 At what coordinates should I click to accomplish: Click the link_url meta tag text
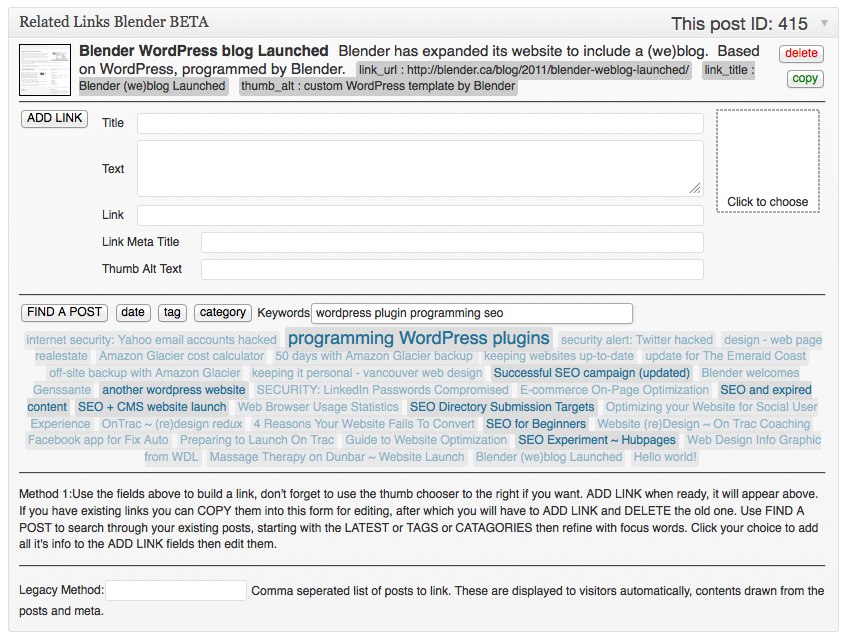[x=524, y=70]
